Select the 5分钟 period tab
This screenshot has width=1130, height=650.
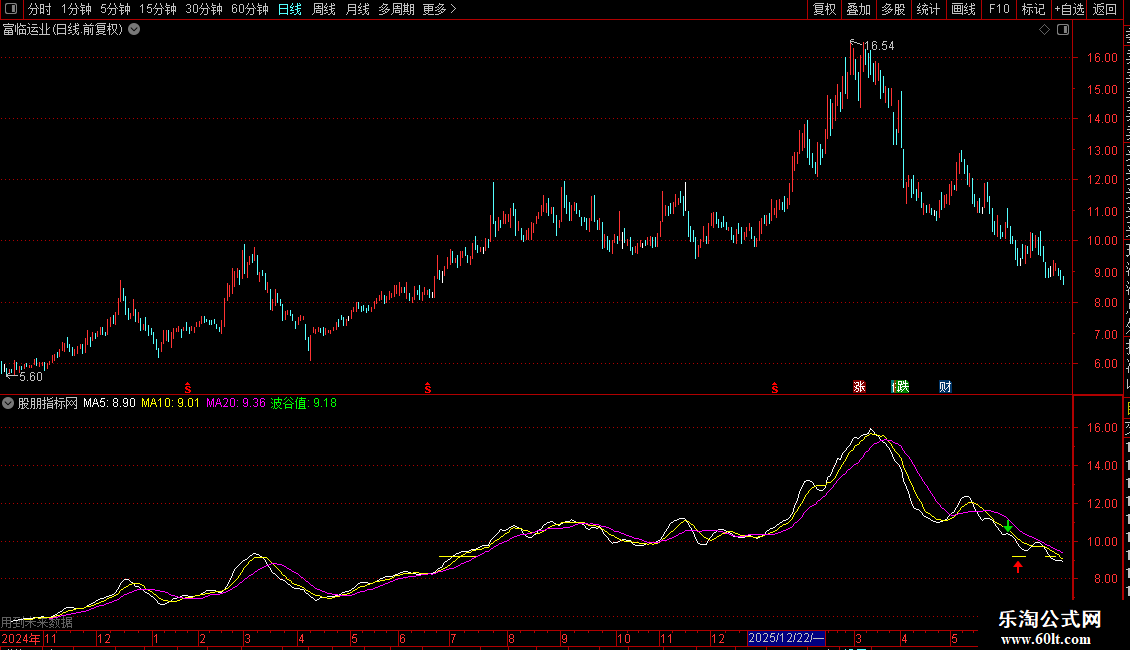point(115,9)
